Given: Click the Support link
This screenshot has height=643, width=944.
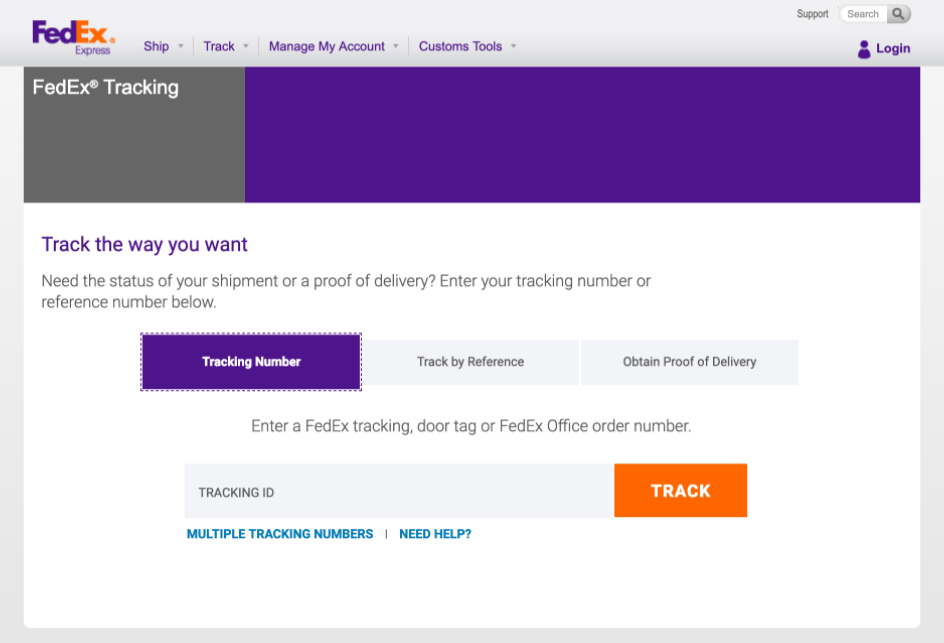Looking at the screenshot, I should (x=812, y=14).
